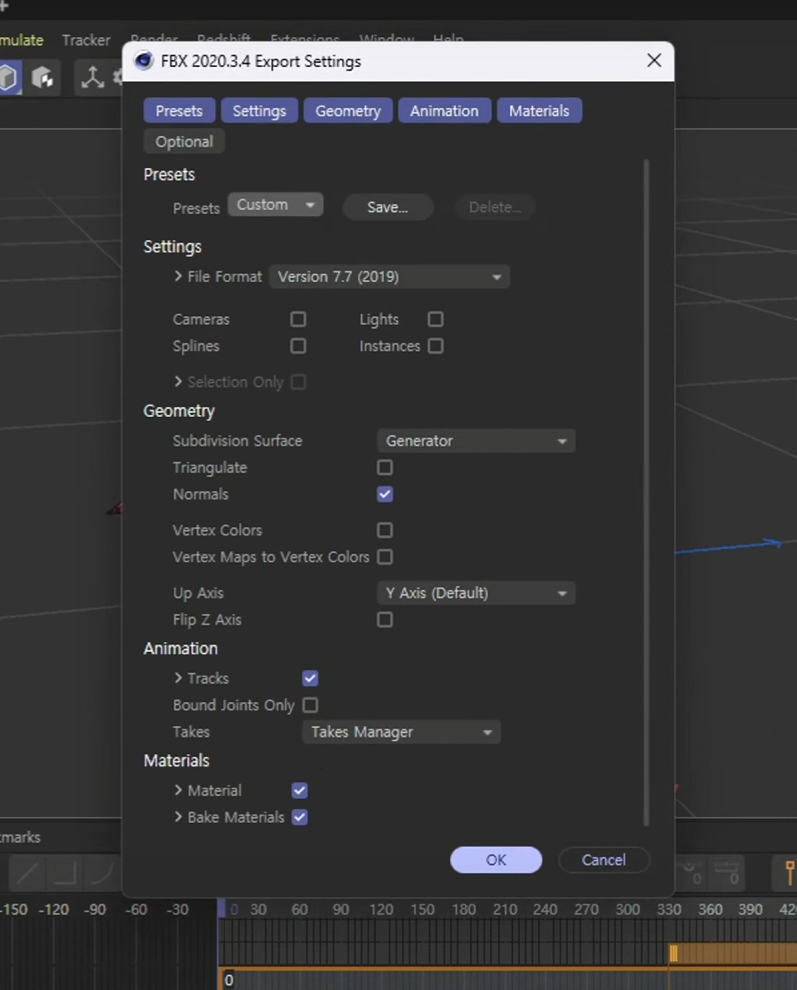Uncheck the Tracks checkbox

310,678
